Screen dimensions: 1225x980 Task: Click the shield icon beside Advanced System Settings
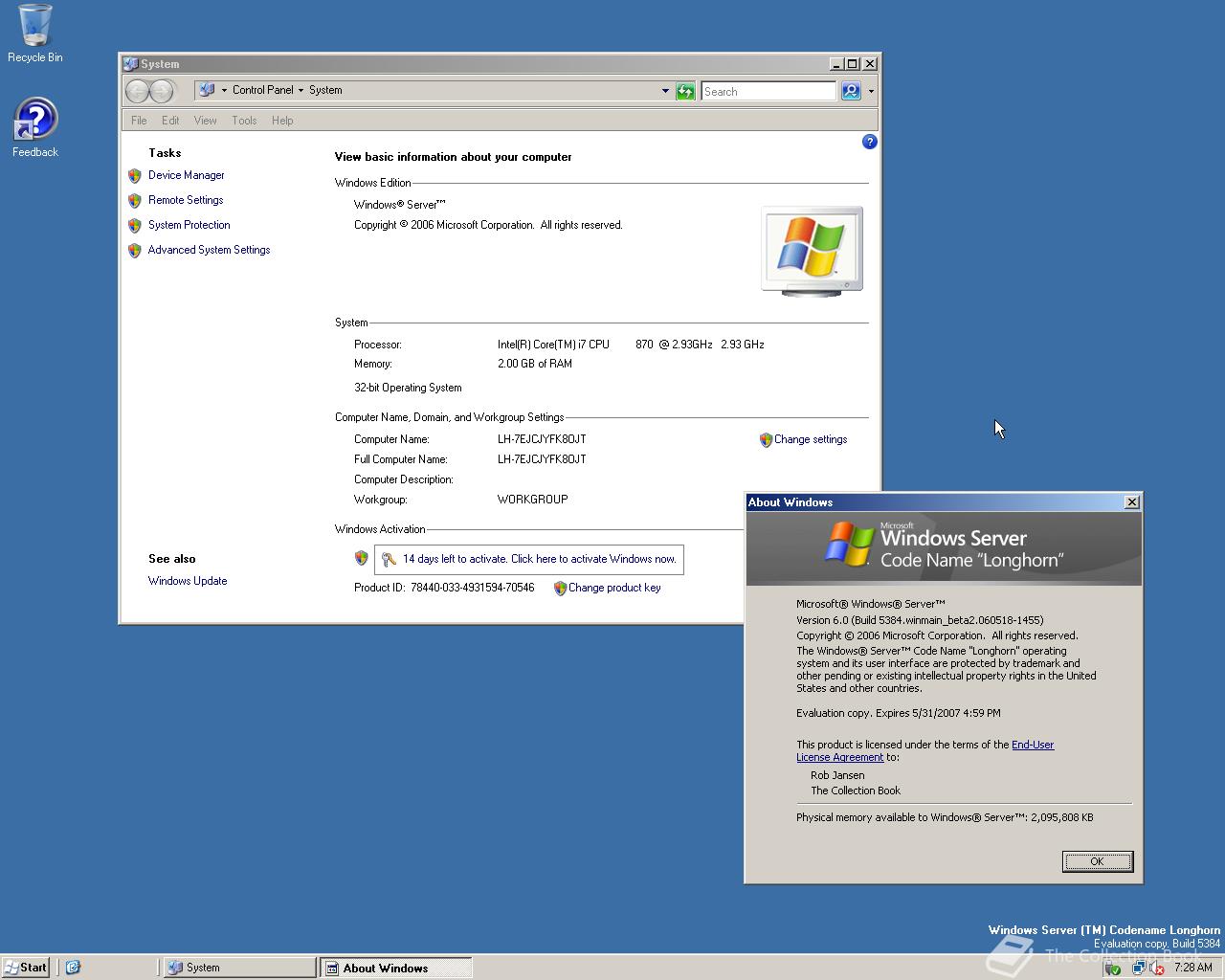tap(135, 251)
